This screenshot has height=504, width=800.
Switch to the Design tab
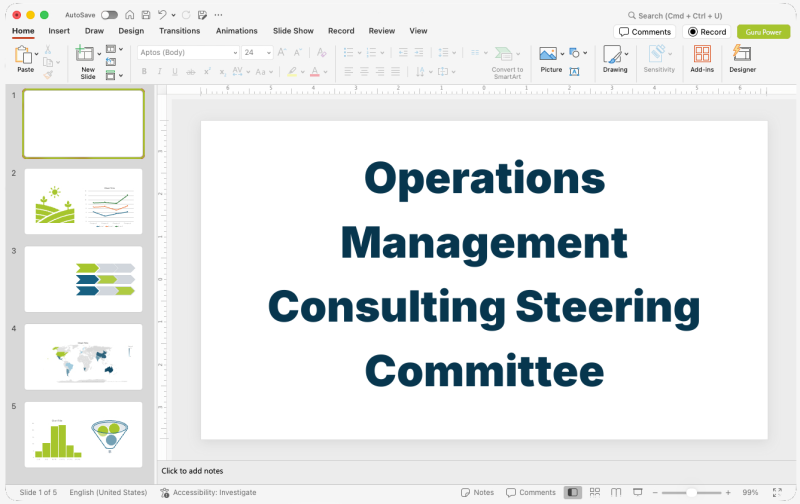(x=131, y=31)
